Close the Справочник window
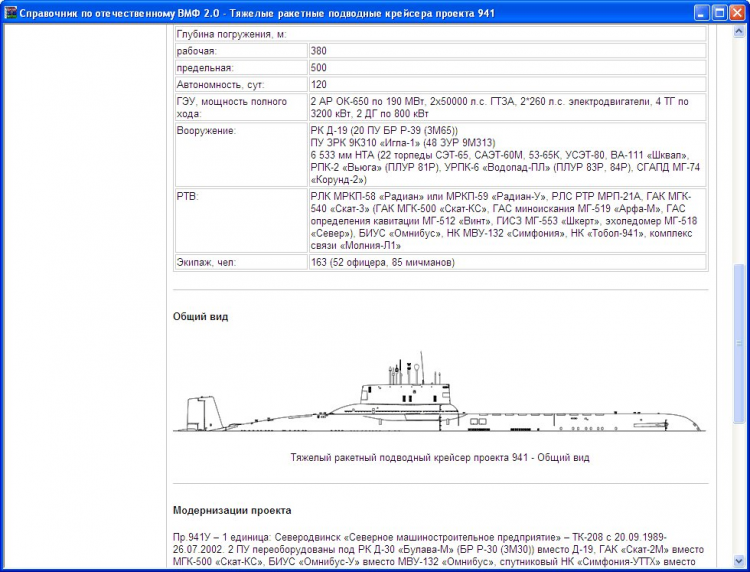The width and height of the screenshot is (750, 572). tap(736, 13)
